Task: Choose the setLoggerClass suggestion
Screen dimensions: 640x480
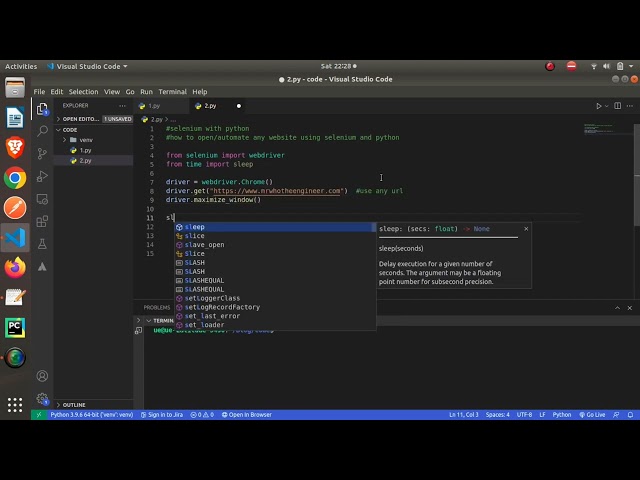Action: pyautogui.click(x=275, y=298)
